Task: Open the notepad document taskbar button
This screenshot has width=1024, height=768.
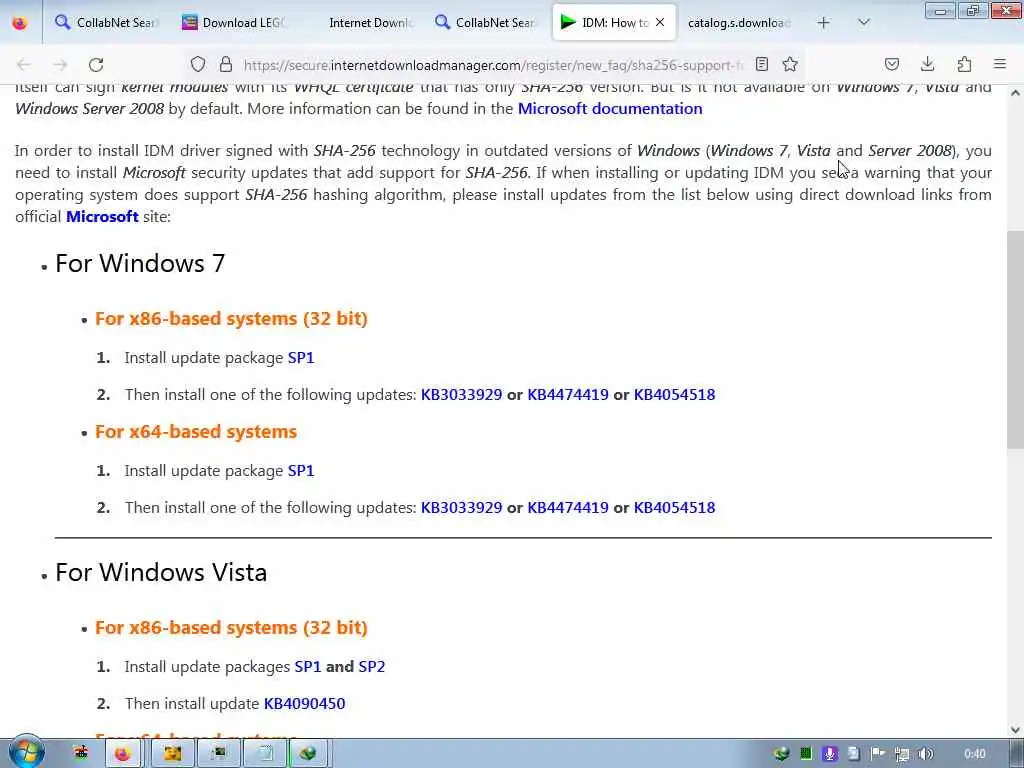Action: tap(265, 754)
